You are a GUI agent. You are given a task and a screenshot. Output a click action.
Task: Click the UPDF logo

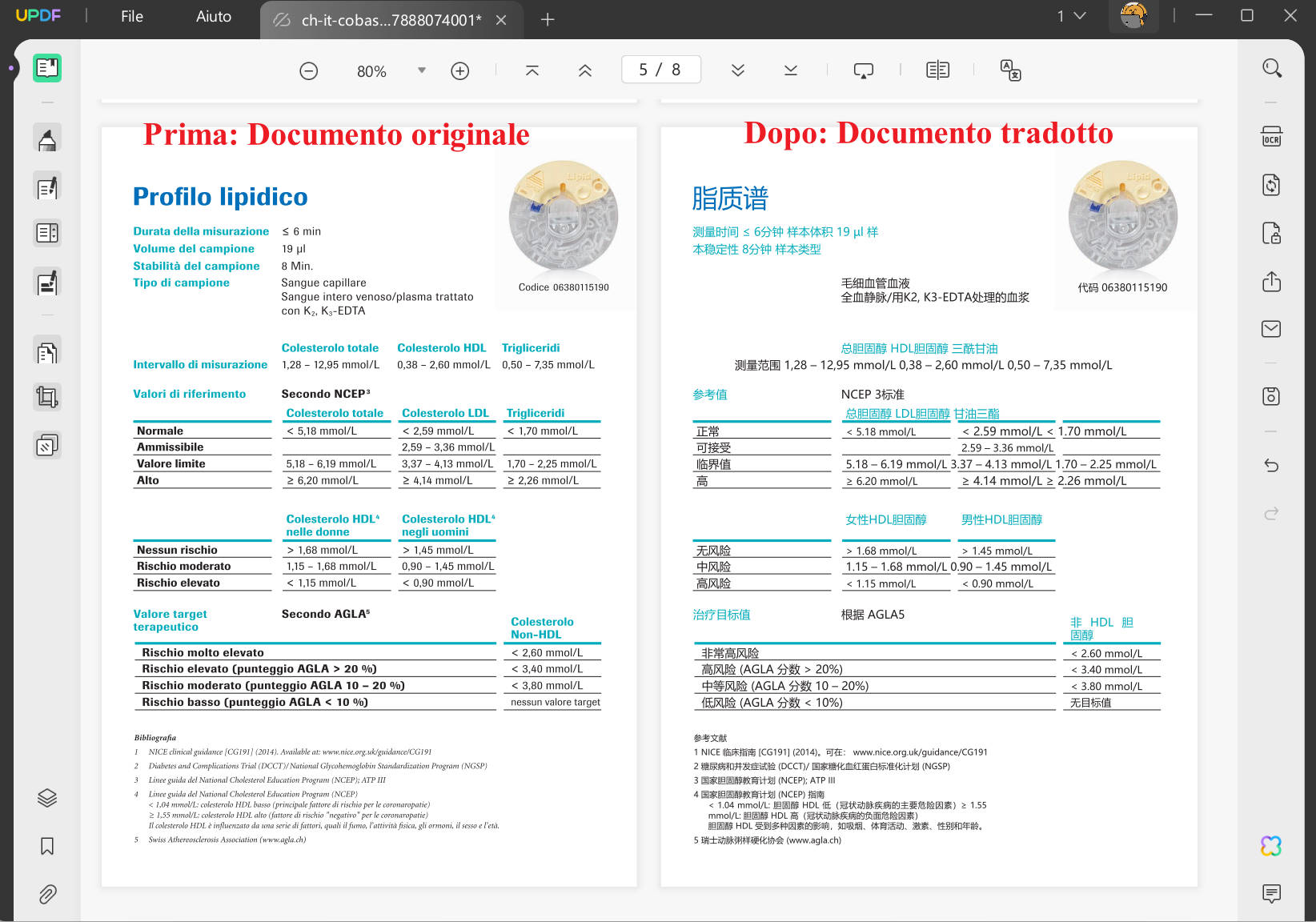38,15
